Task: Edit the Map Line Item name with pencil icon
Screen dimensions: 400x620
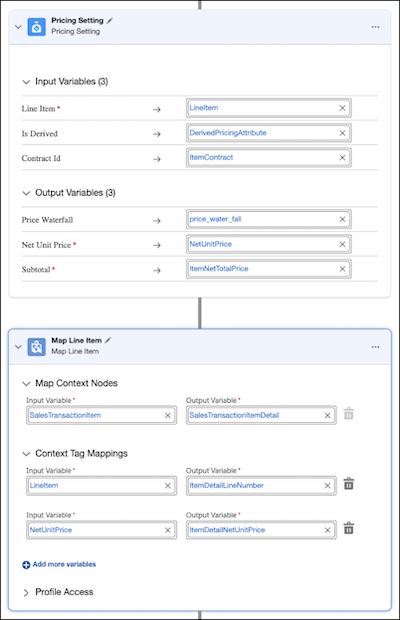Action: 108,340
